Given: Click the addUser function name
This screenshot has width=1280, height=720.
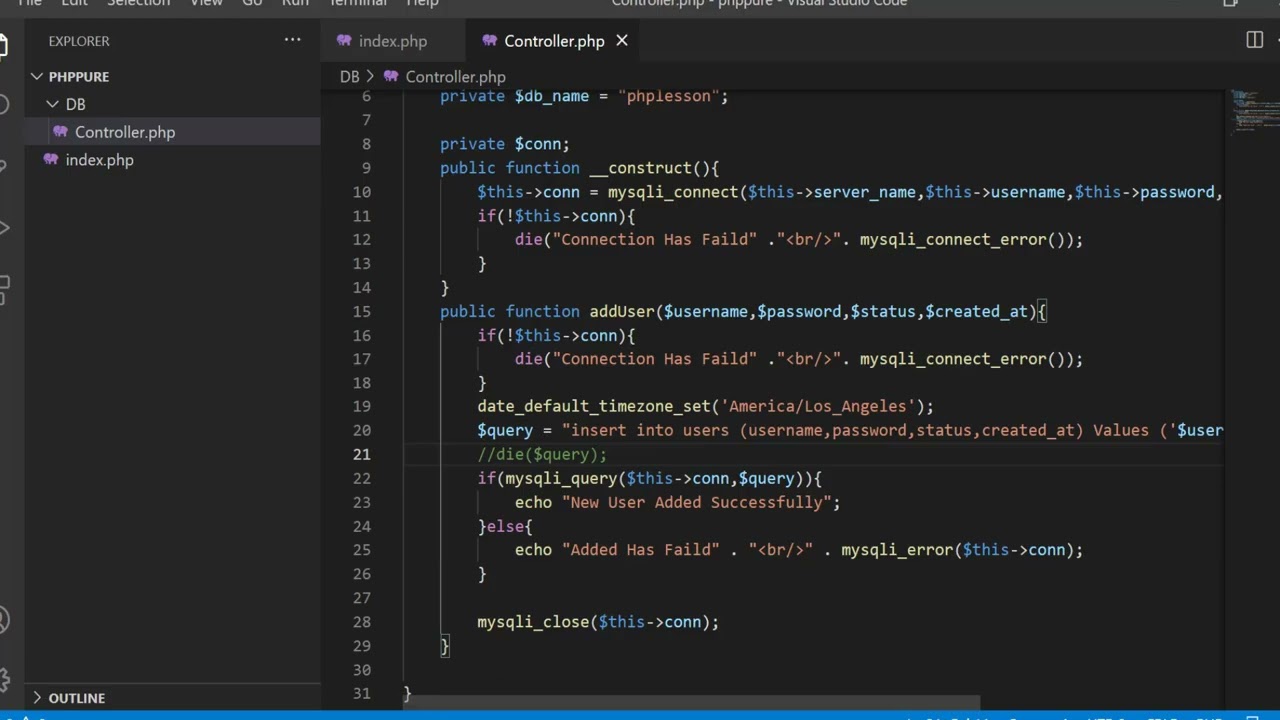Looking at the screenshot, I should (621, 311).
